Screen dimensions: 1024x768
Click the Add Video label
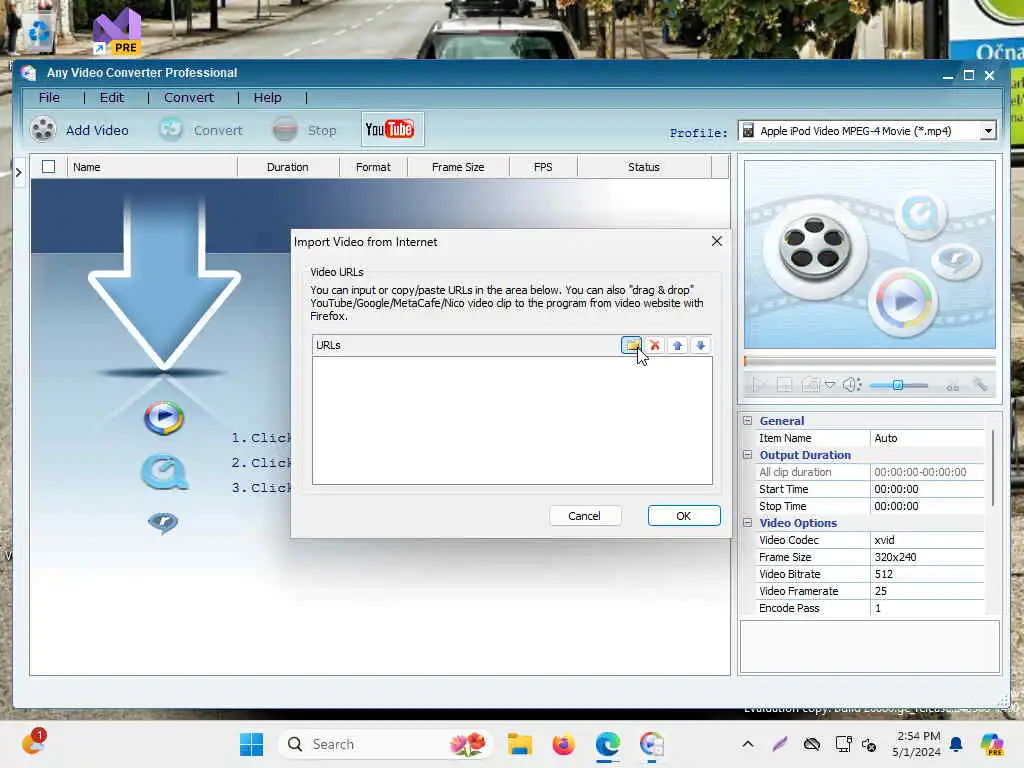click(x=97, y=130)
